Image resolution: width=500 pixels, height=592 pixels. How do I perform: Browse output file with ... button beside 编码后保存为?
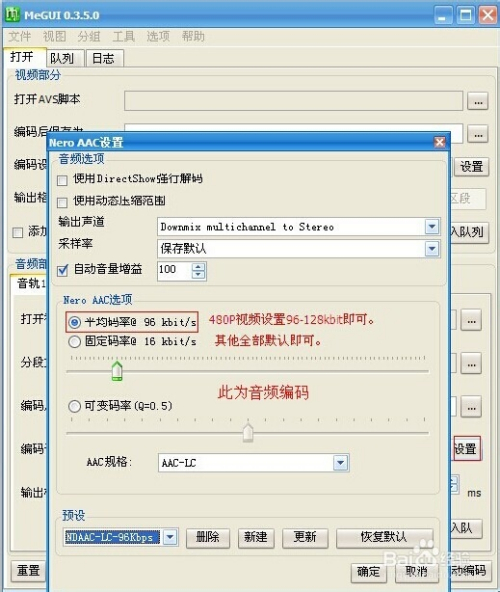pos(478,134)
